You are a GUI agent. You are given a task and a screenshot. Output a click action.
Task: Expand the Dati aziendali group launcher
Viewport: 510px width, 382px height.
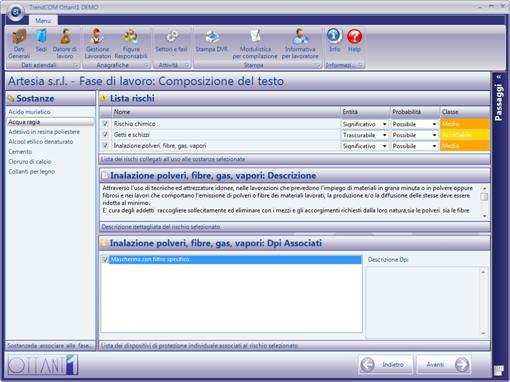(76, 65)
